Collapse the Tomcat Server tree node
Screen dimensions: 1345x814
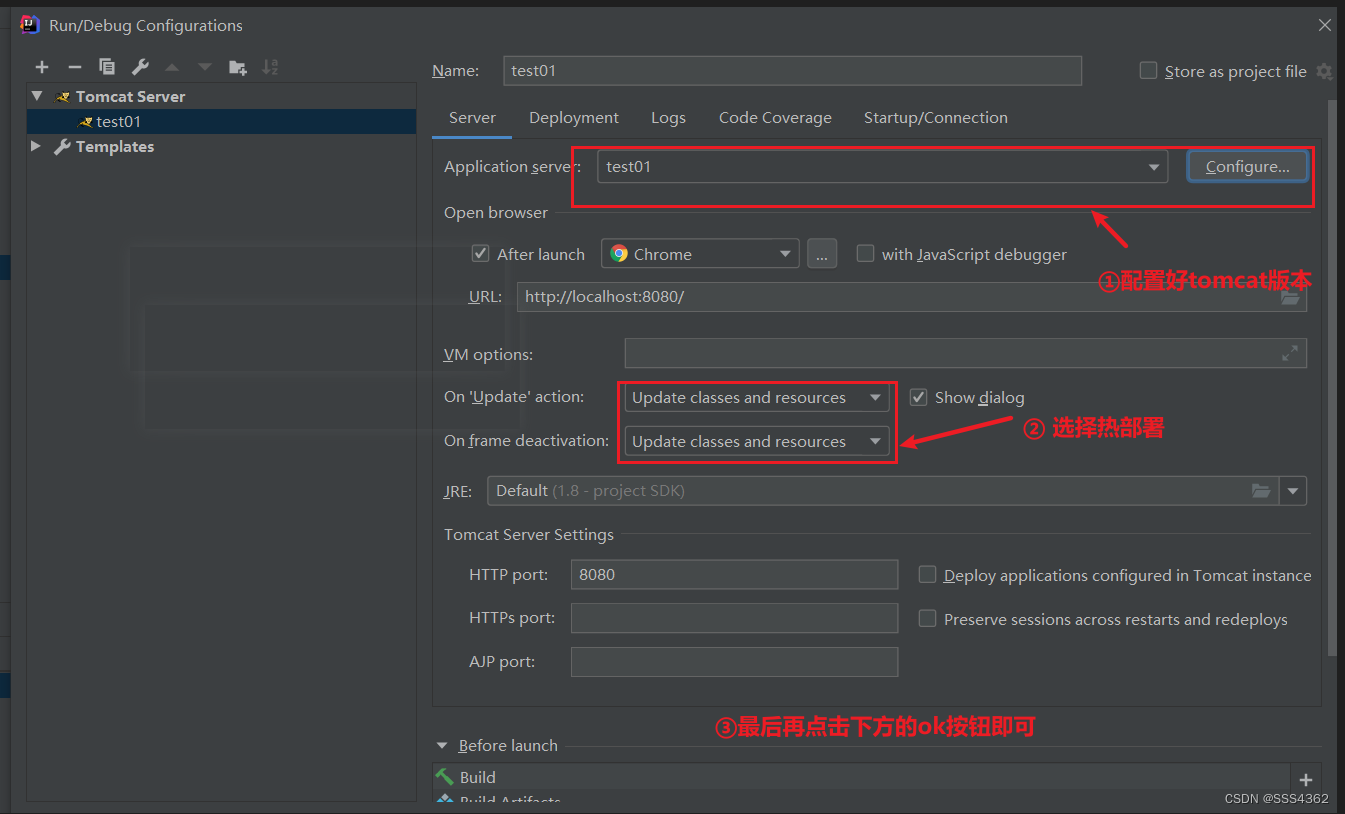point(38,97)
